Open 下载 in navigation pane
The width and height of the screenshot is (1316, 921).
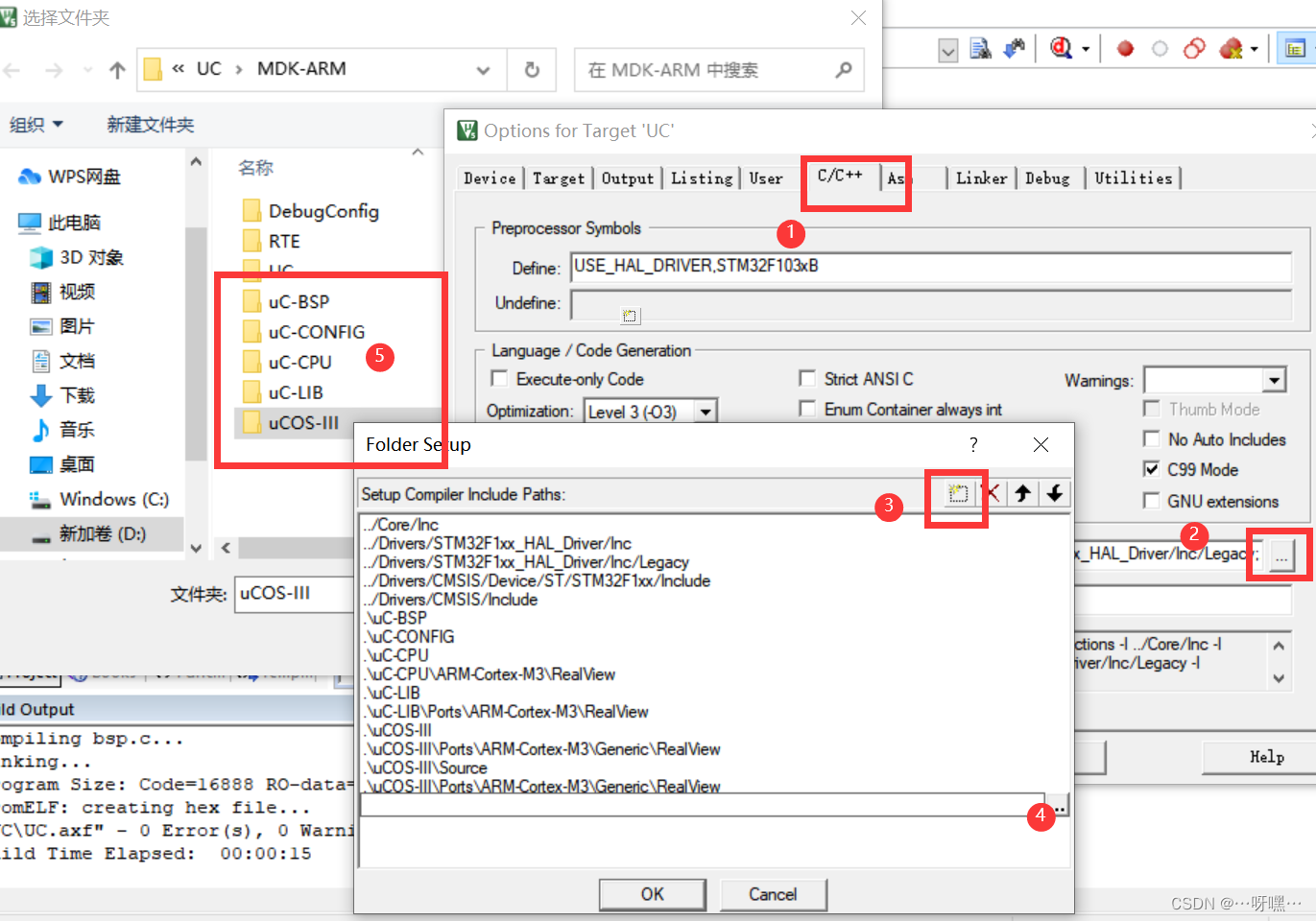(x=62, y=395)
